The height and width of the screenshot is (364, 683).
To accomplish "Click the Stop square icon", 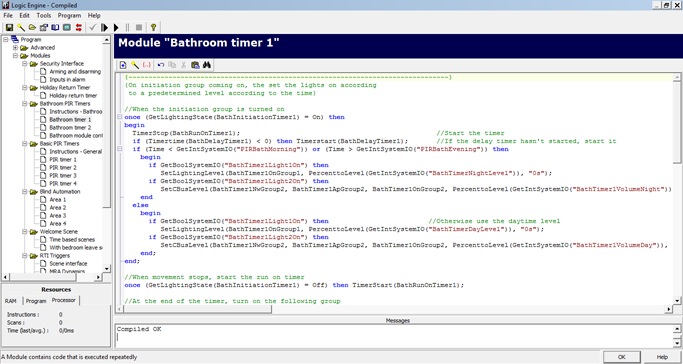I will point(139,27).
